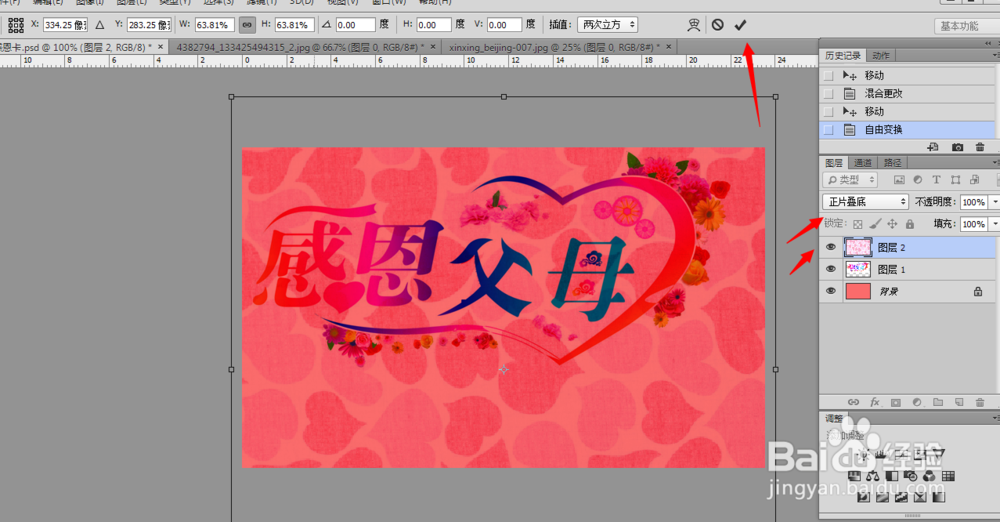Image resolution: width=1000 pixels, height=522 pixels.
Task: Open the interpolation 两次立方 dropdown
Action: click(x=607, y=25)
